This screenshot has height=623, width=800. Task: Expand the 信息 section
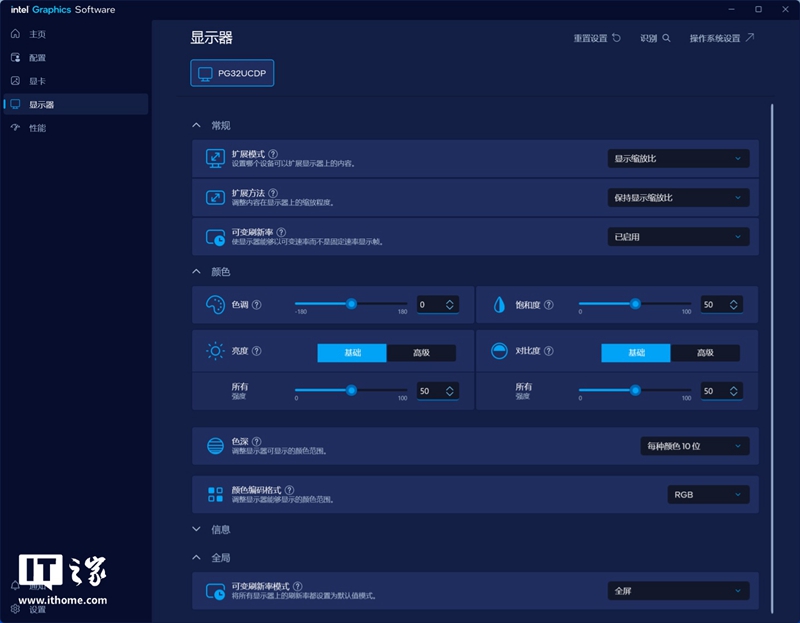[x=196, y=529]
